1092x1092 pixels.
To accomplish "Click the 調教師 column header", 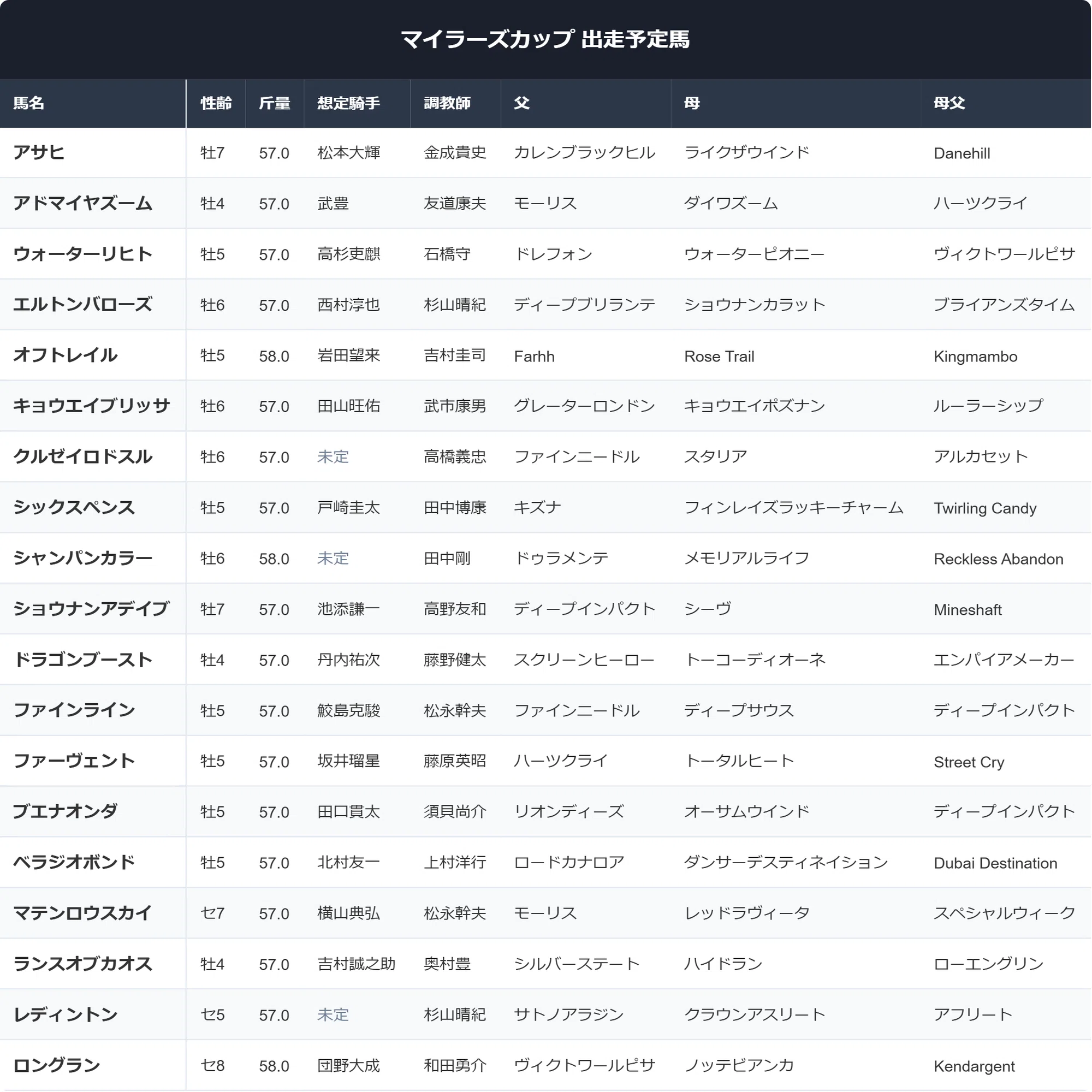I will 455,103.
